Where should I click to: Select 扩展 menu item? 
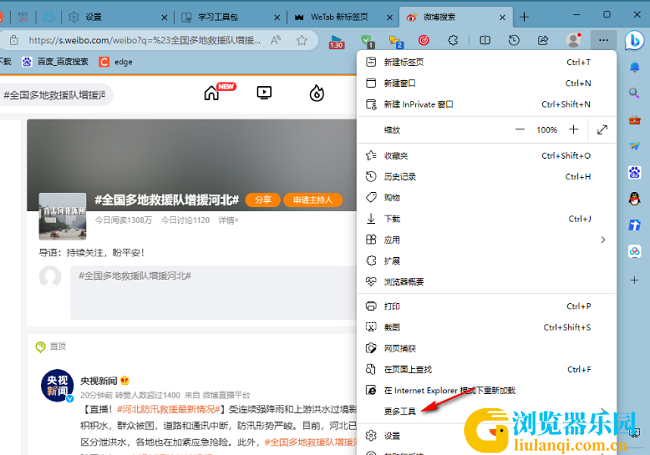coord(487,261)
